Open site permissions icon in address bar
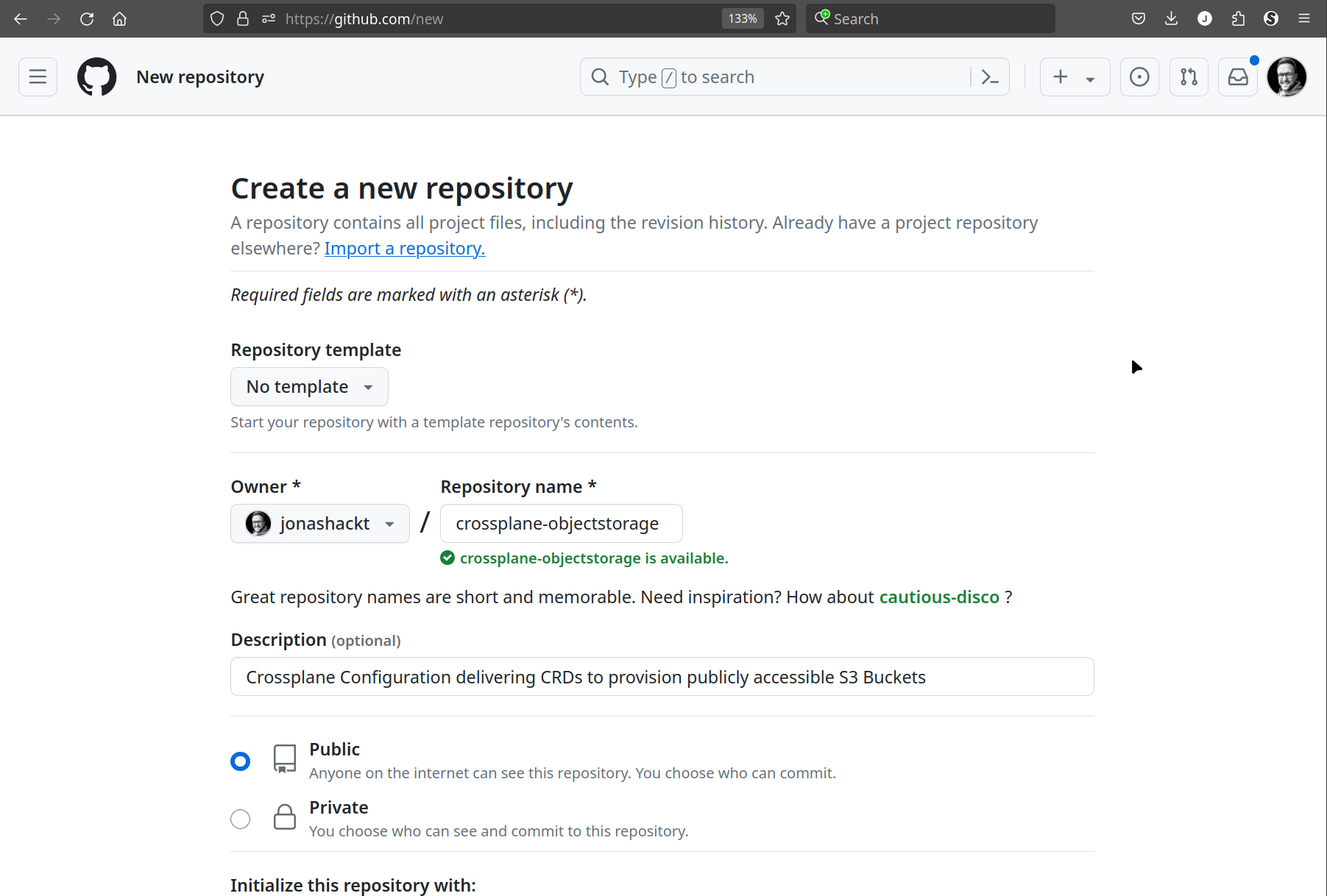 click(269, 19)
